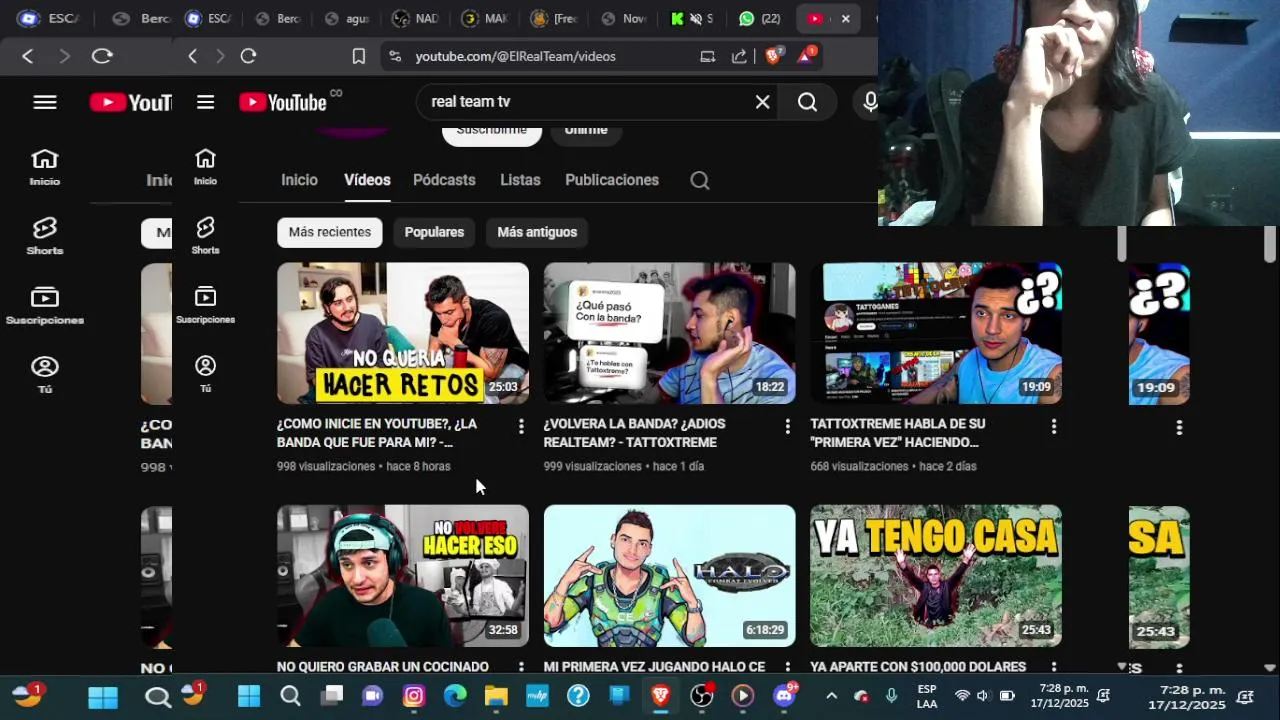This screenshot has height=720, width=1280.
Task: Open the volume speaker tray icon
Action: click(x=983, y=696)
